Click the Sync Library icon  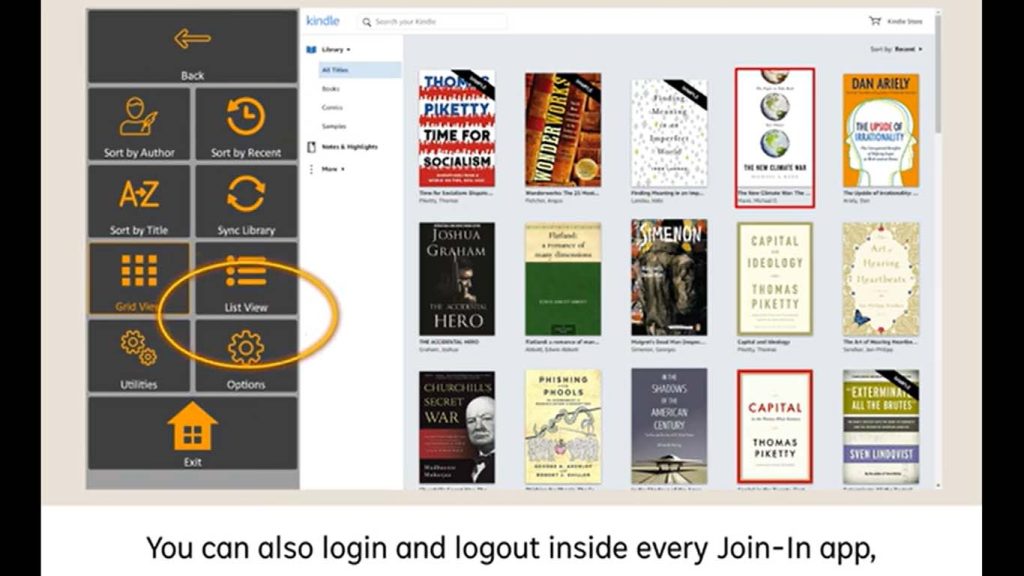coord(245,194)
